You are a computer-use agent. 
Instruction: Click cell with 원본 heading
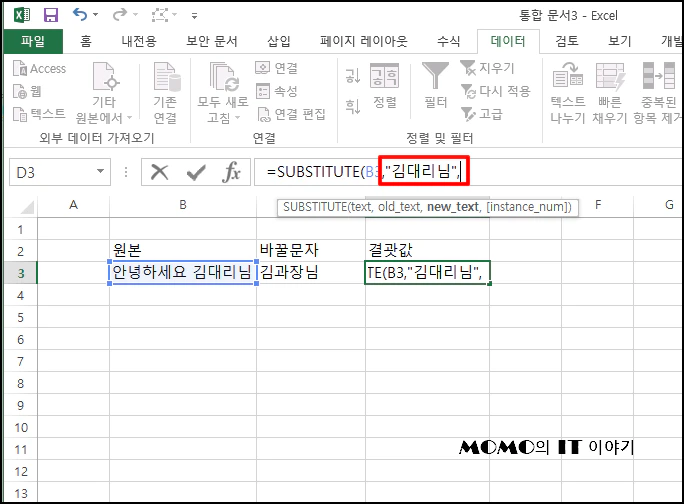(183, 250)
